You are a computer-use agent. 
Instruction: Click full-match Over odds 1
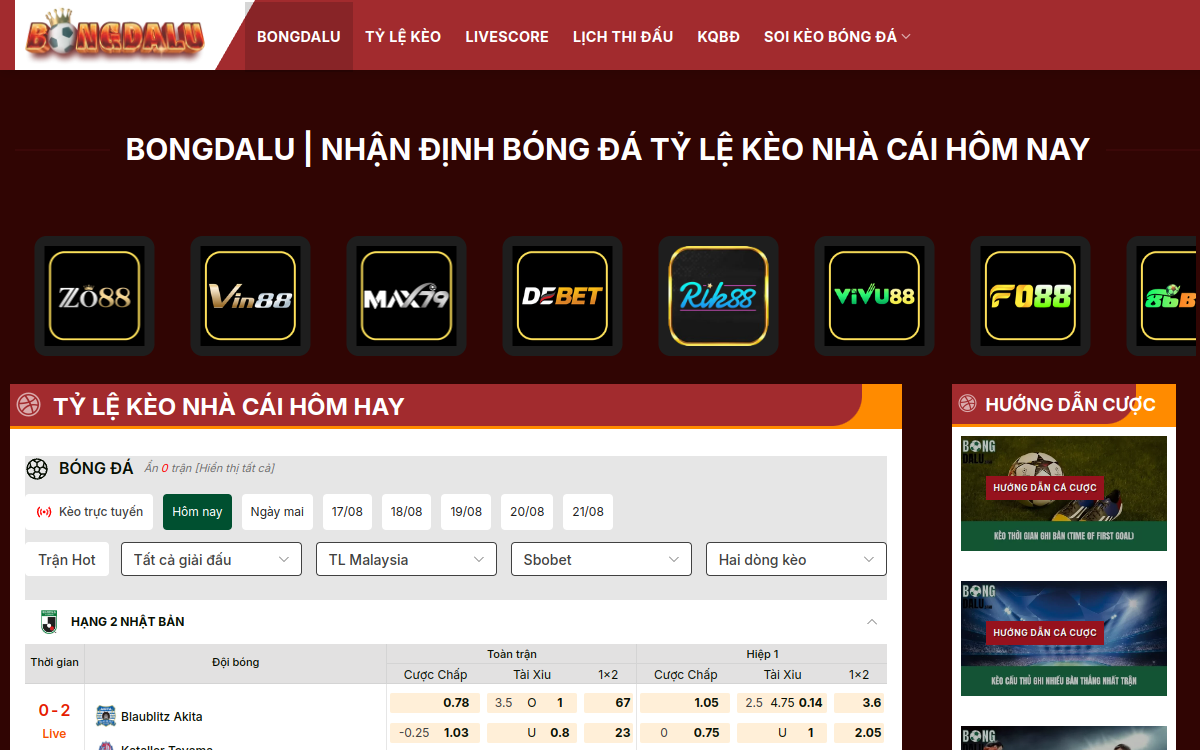coord(560,703)
